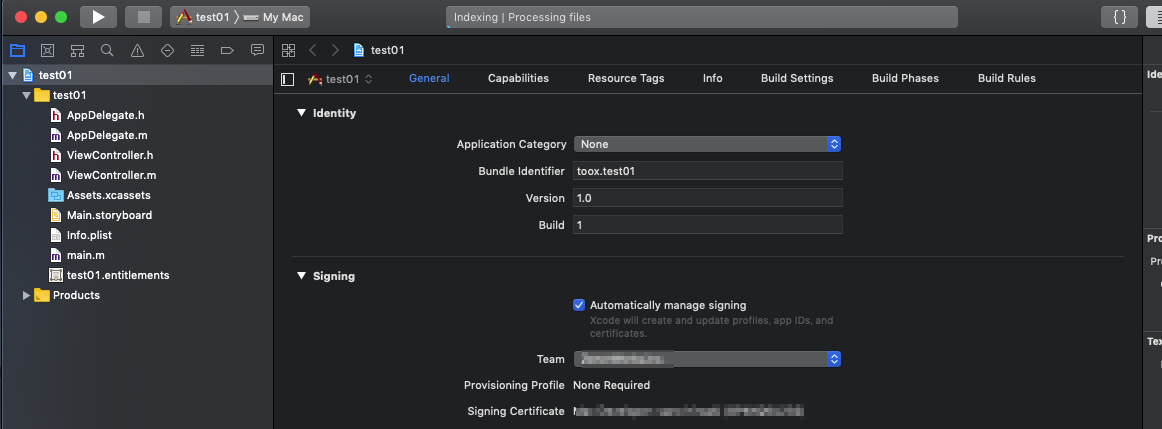Choose My Mac run destination
The height and width of the screenshot is (429, 1162).
(274, 17)
